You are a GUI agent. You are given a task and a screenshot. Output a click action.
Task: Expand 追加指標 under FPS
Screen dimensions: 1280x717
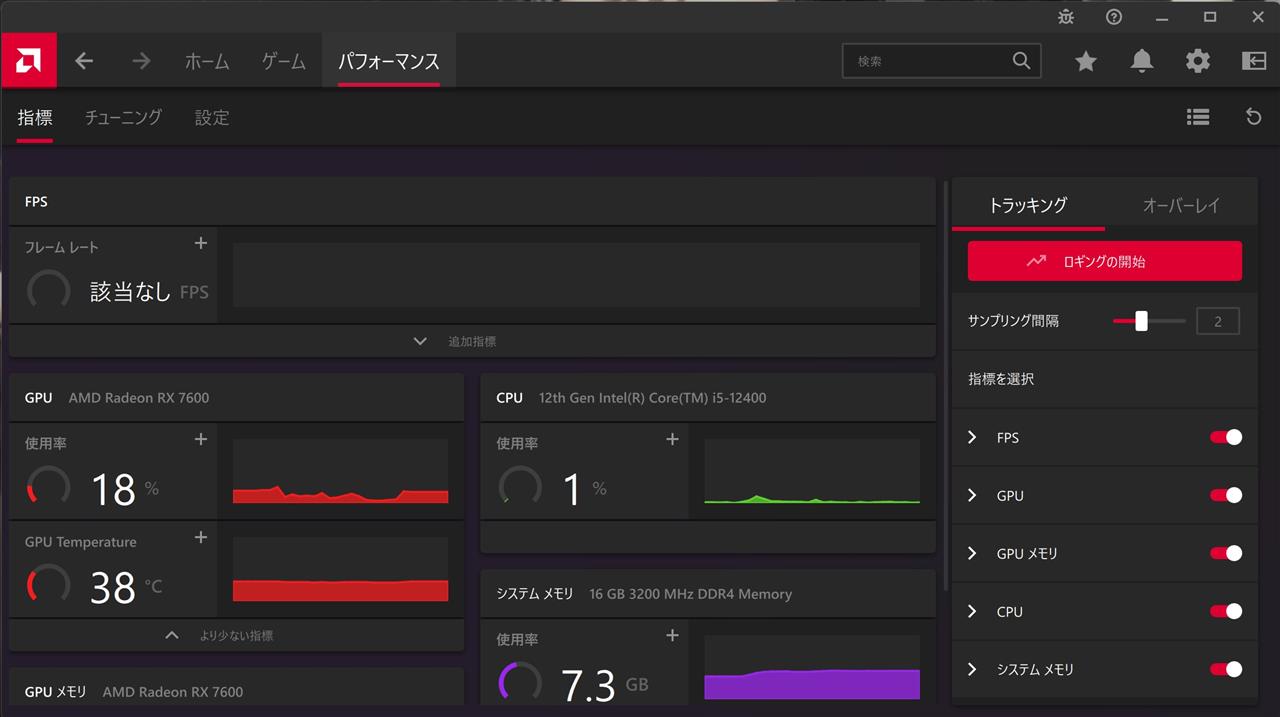pos(472,341)
